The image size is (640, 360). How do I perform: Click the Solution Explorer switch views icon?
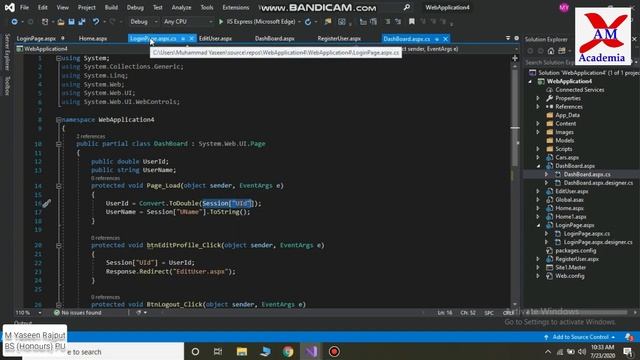pyautogui.click(x=562, y=51)
